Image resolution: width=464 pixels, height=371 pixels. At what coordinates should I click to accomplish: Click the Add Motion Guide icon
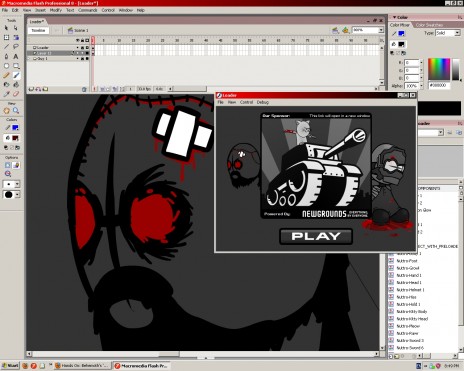tap(38, 89)
